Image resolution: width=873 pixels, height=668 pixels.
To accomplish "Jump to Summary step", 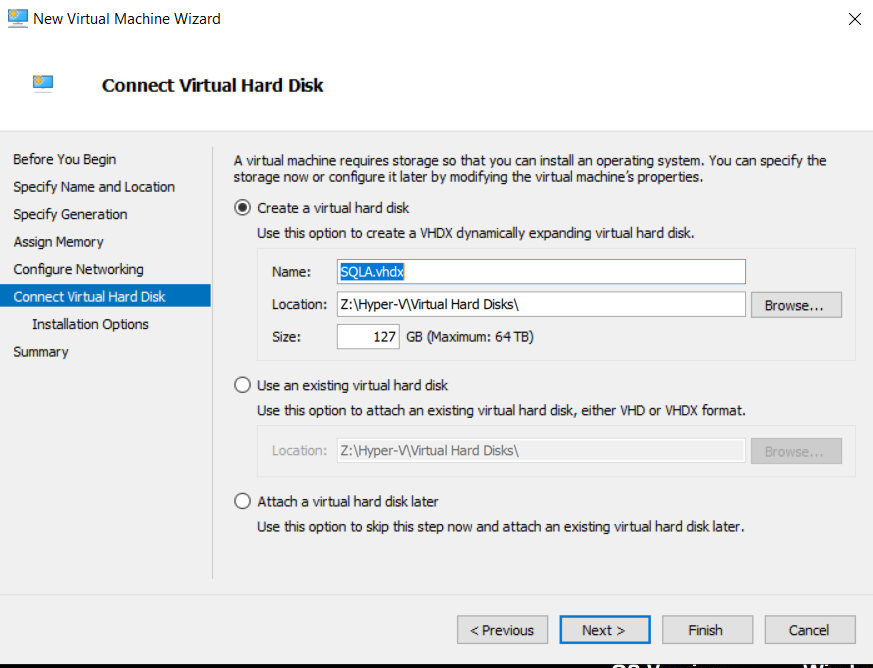I will pos(41,352).
